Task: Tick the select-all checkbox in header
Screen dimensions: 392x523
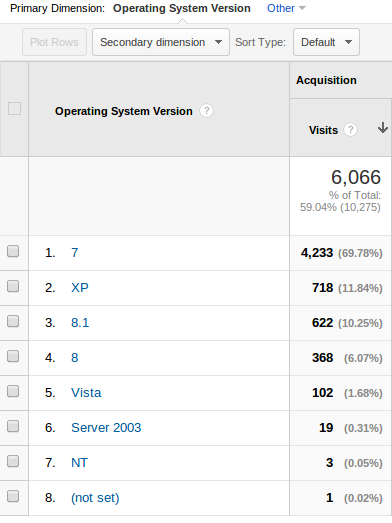Action: tap(14, 109)
